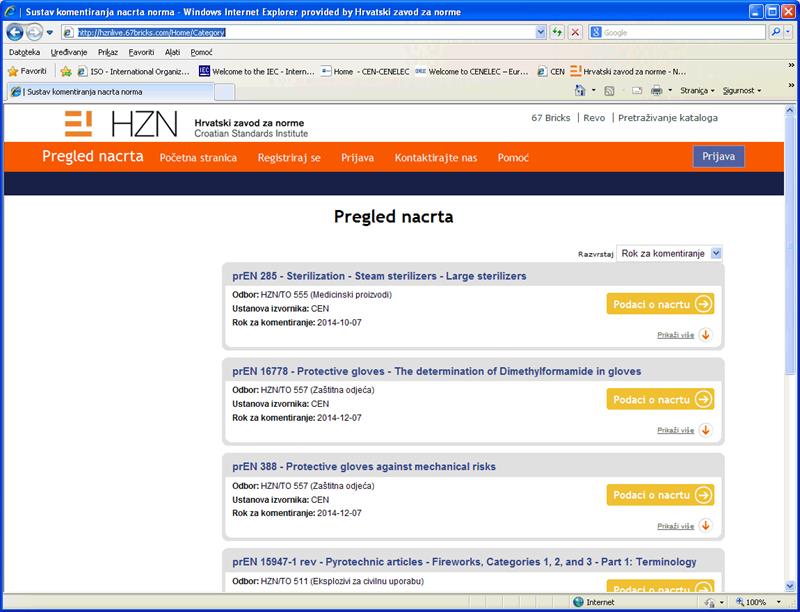Open the 67 Bricks link
Image resolution: width=800 pixels, height=612 pixels.
tap(551, 118)
